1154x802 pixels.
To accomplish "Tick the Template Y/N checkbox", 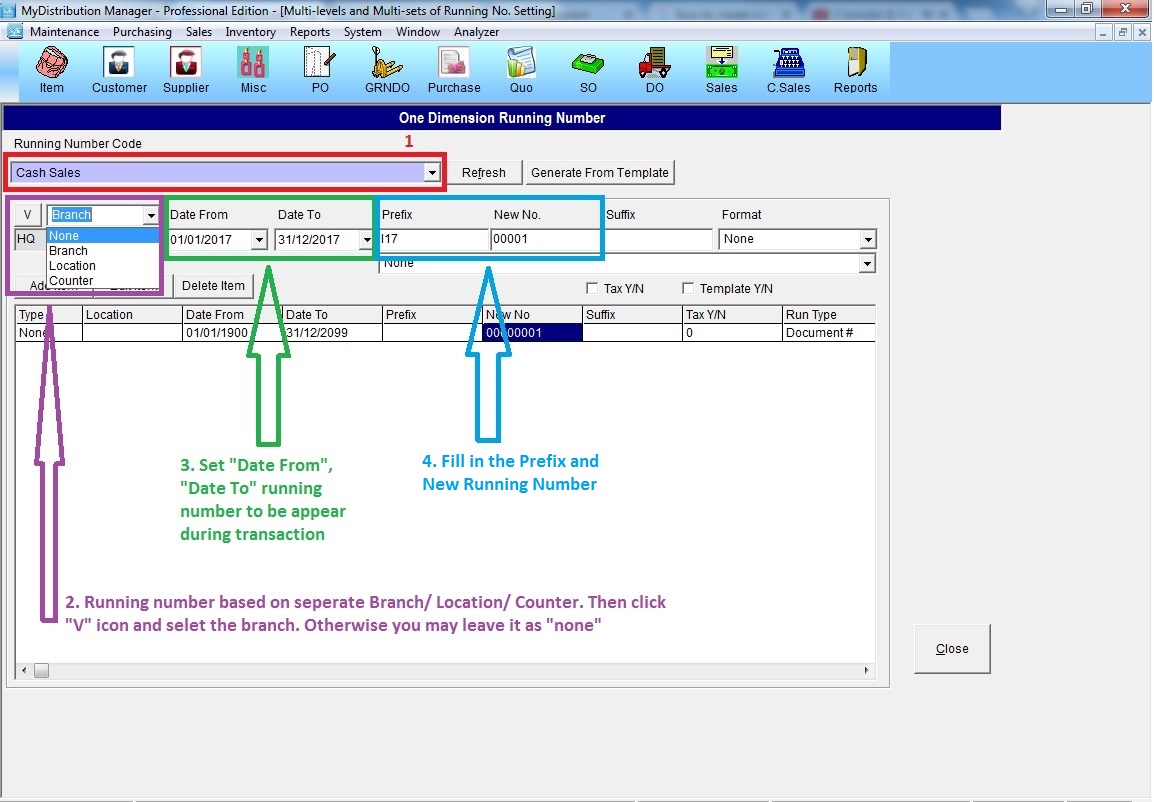I will coord(688,289).
